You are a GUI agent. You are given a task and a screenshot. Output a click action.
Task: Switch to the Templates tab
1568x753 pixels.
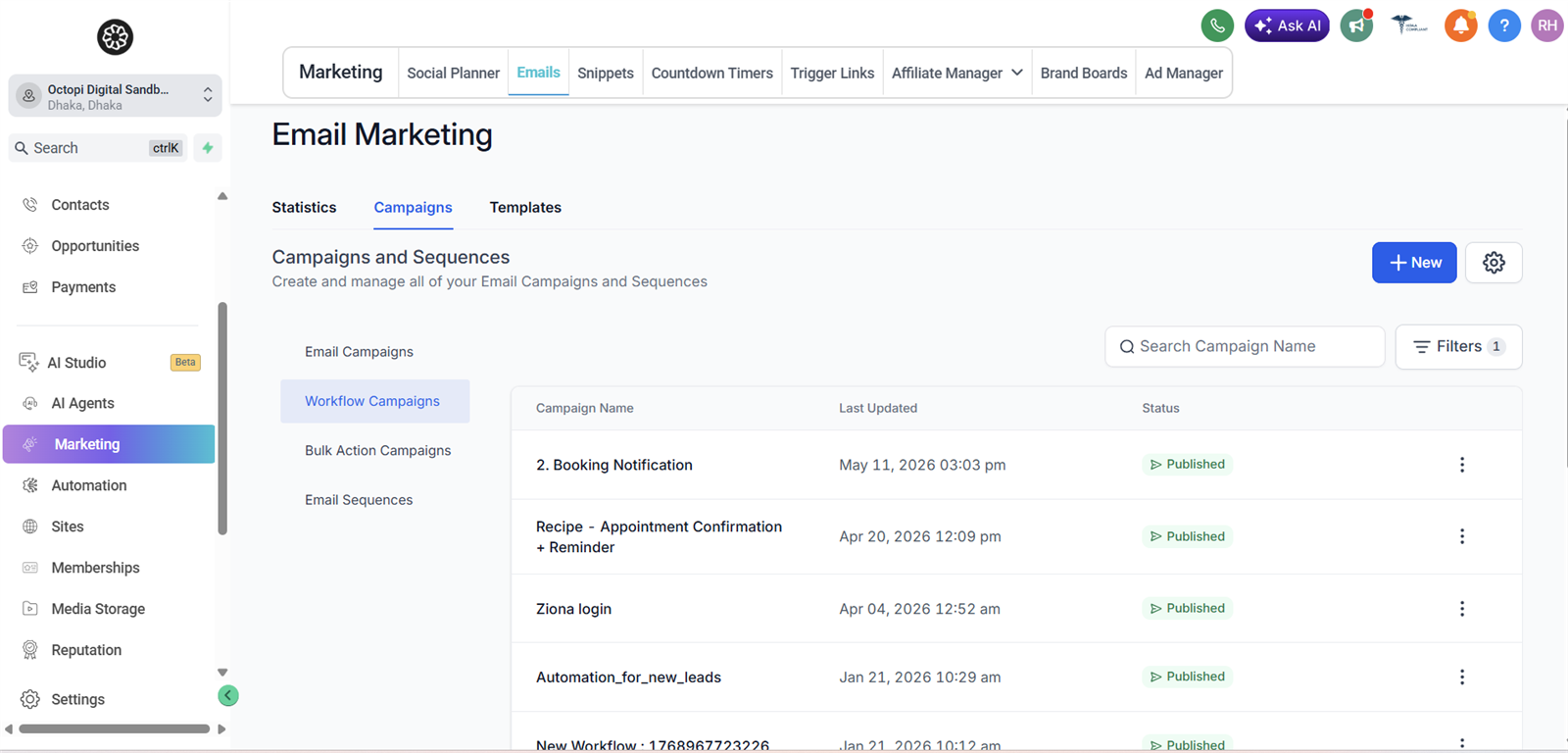tap(525, 207)
